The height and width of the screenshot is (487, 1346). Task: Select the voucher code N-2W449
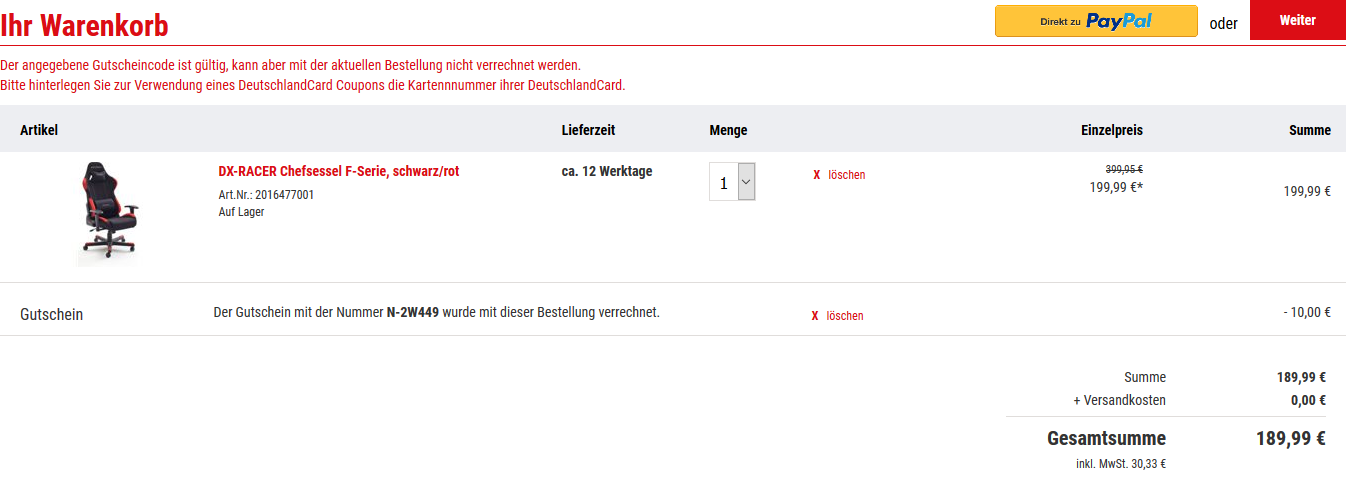point(412,312)
